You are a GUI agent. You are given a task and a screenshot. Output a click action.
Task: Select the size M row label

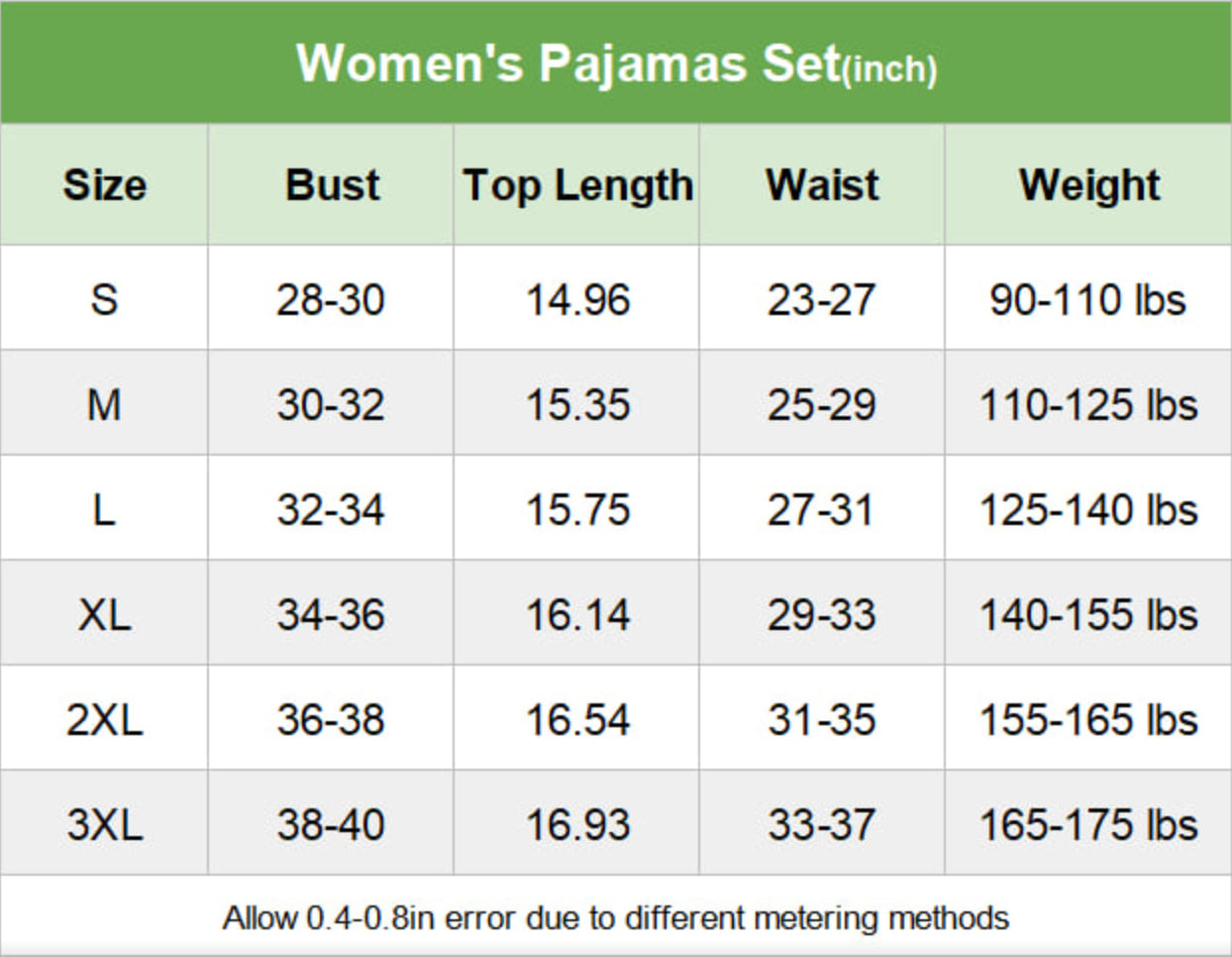click(104, 404)
